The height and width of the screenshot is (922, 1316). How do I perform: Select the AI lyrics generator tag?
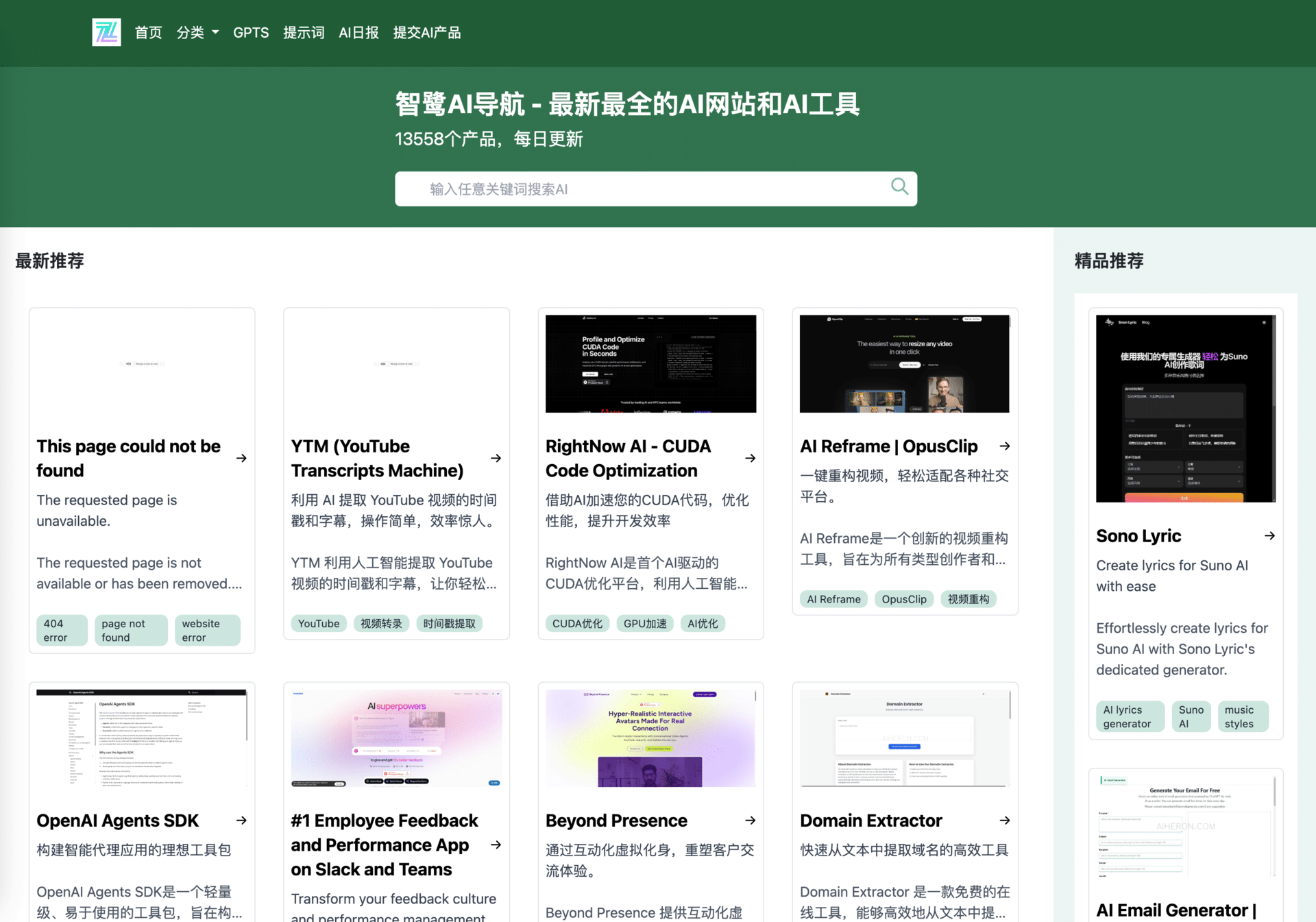pyautogui.click(x=1130, y=716)
